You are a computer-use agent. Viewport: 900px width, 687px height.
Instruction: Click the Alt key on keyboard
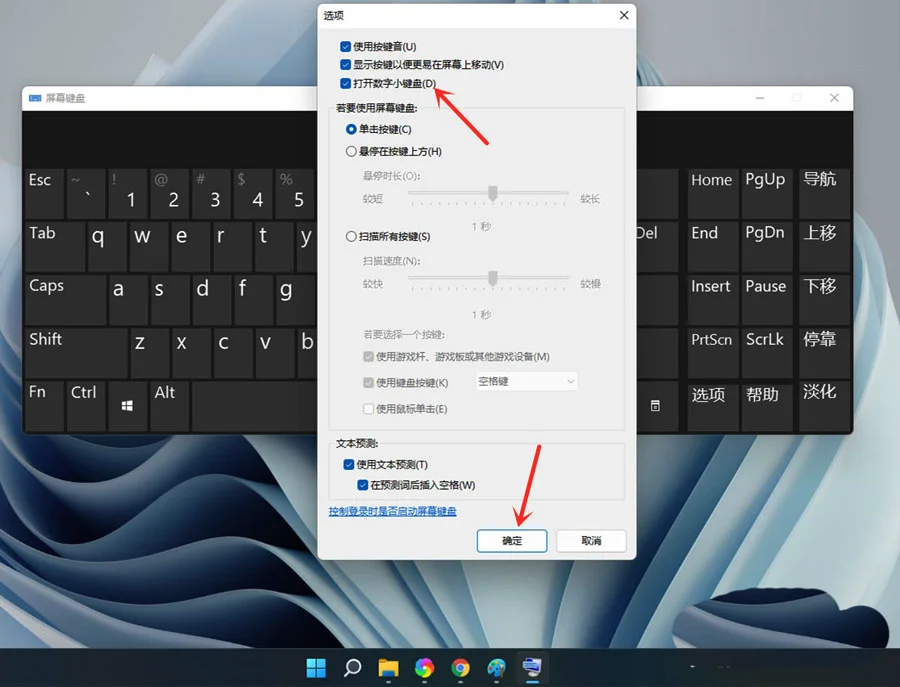169,406
